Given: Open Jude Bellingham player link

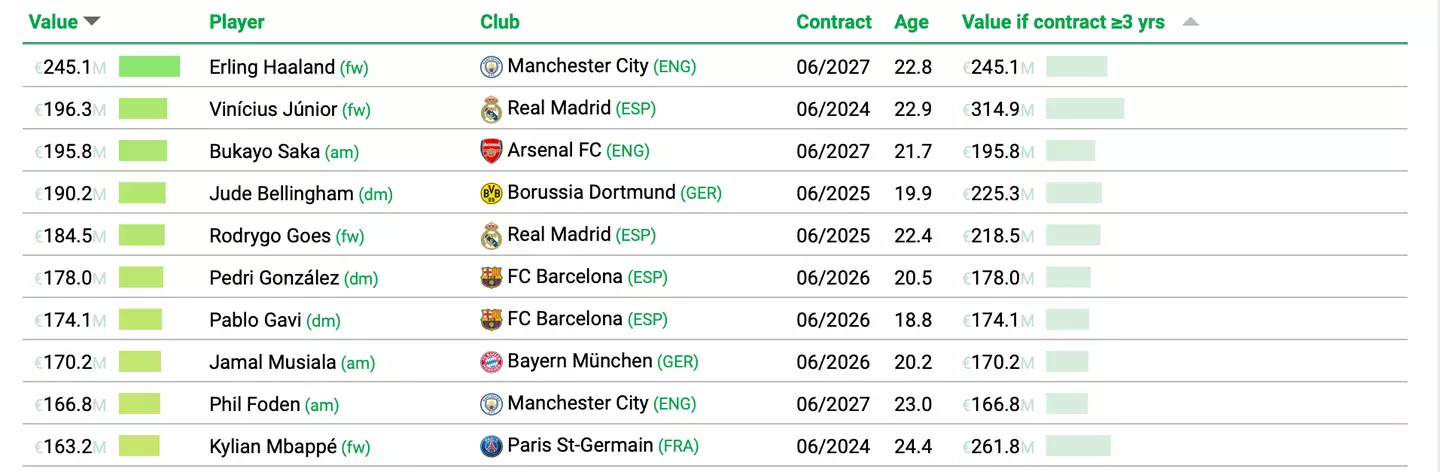Looking at the screenshot, I should (x=281, y=193).
